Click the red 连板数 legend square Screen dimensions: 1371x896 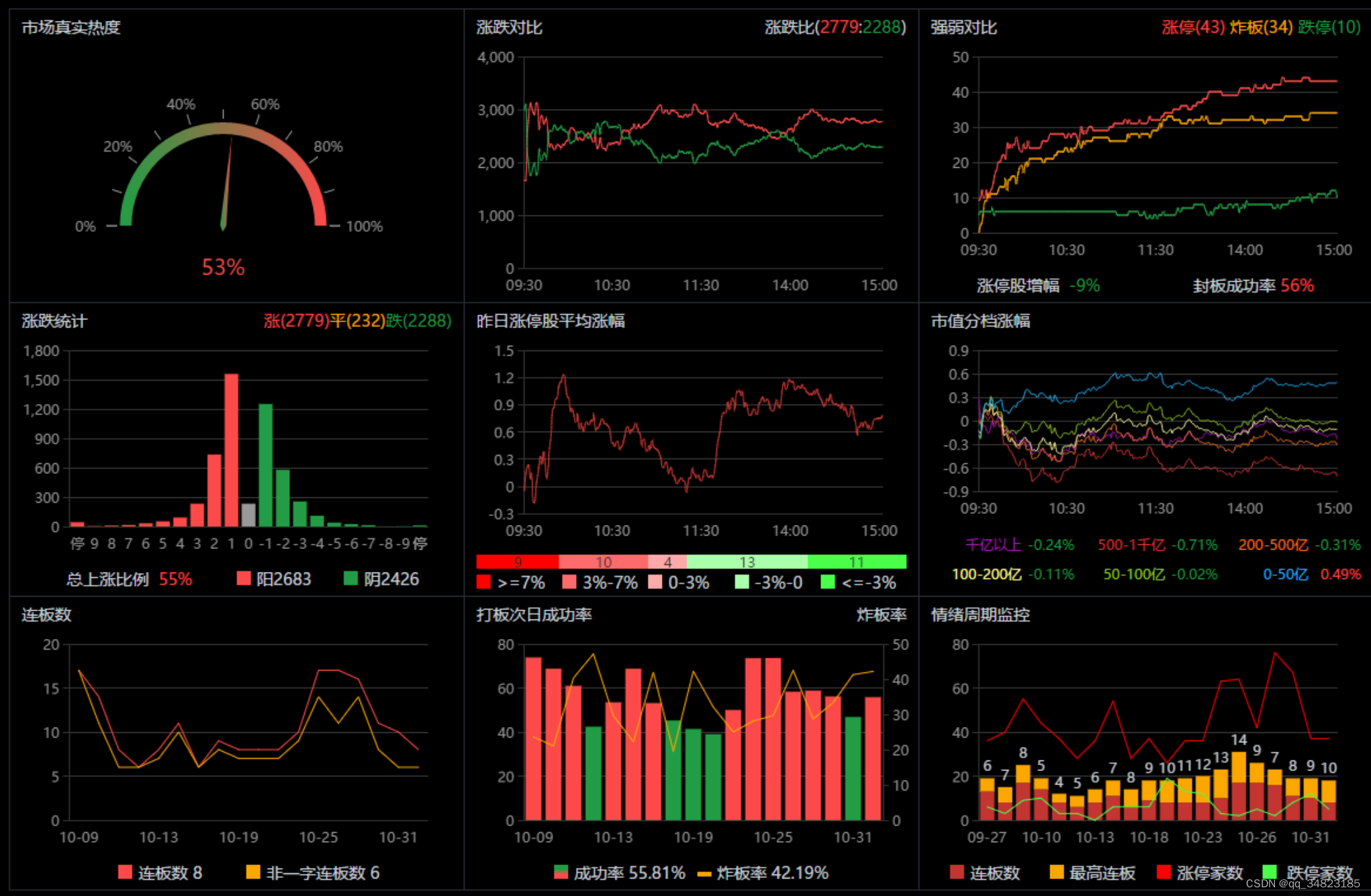click(x=125, y=872)
